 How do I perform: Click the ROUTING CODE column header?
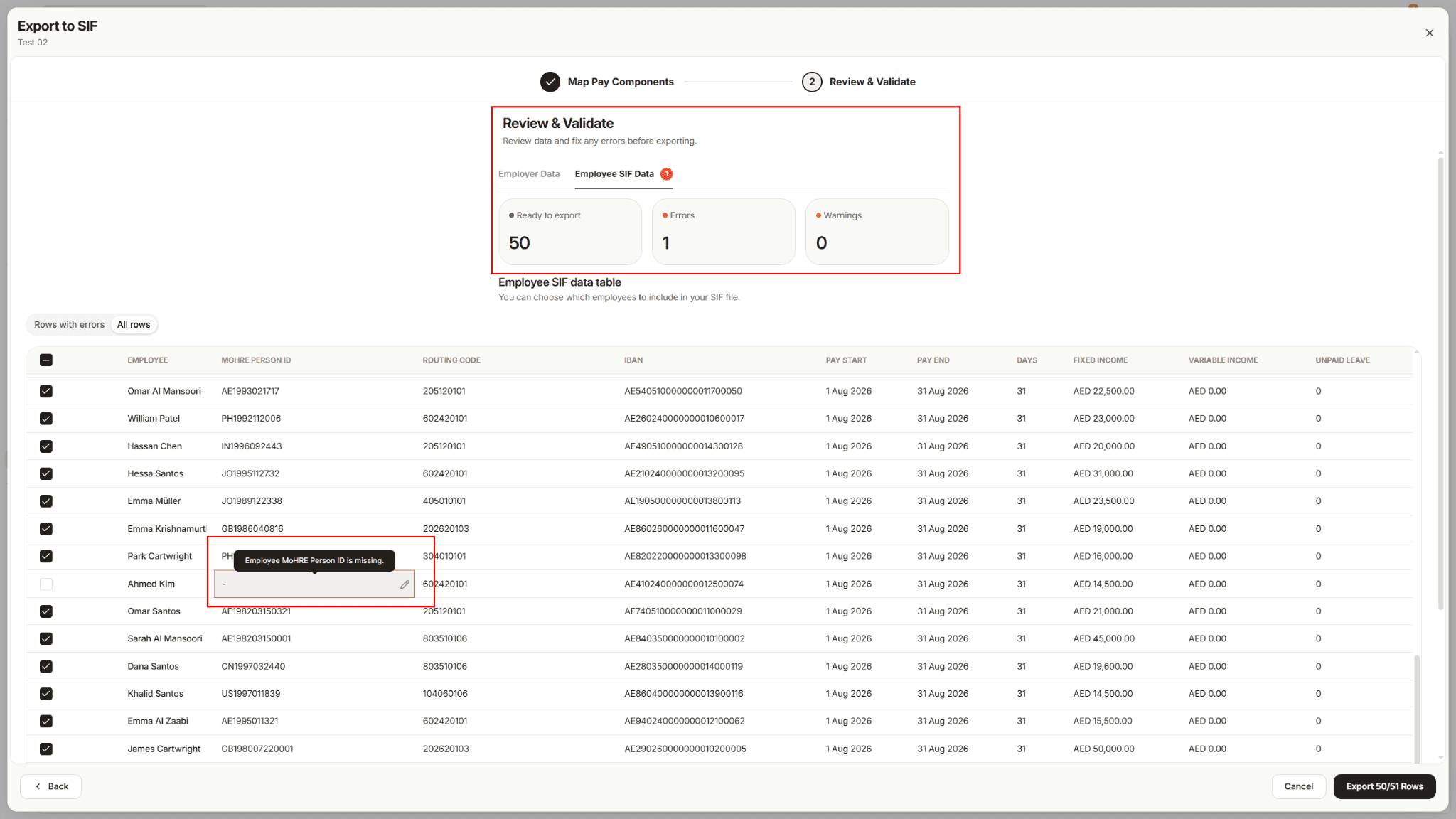451,360
